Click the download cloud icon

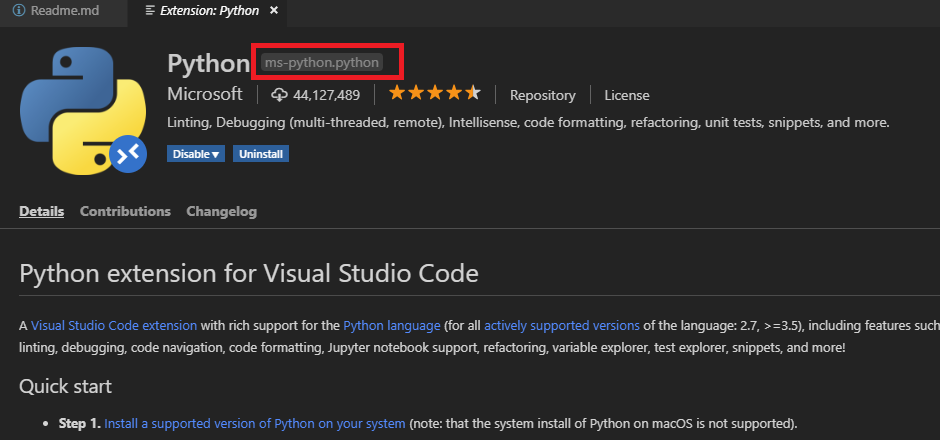(x=279, y=95)
